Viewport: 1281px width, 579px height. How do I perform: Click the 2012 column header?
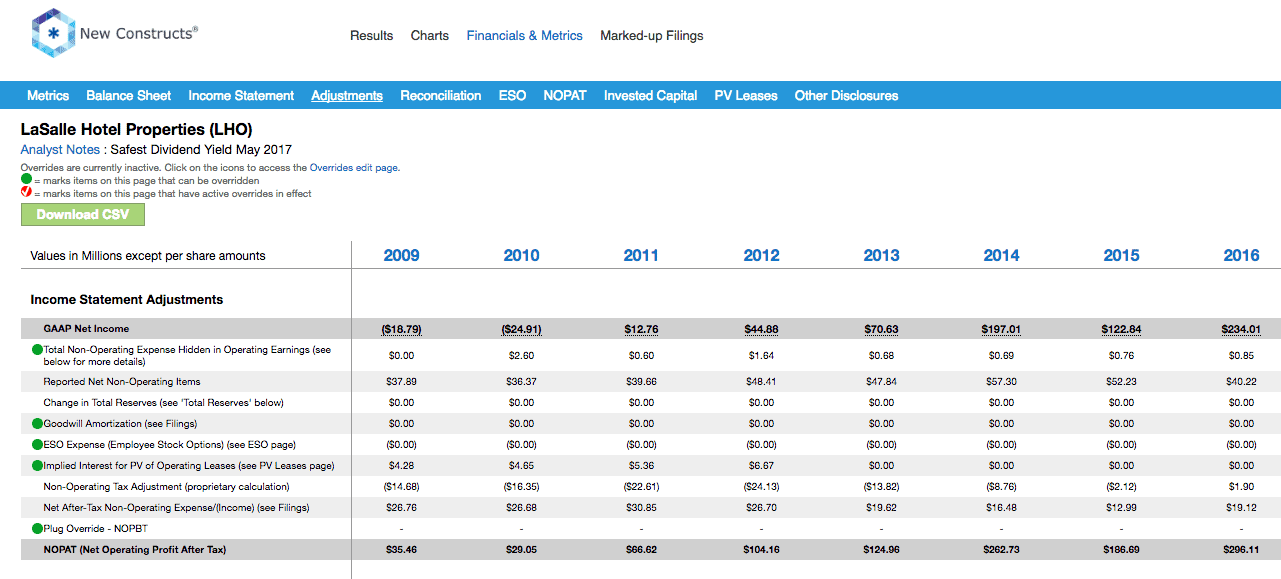(761, 255)
